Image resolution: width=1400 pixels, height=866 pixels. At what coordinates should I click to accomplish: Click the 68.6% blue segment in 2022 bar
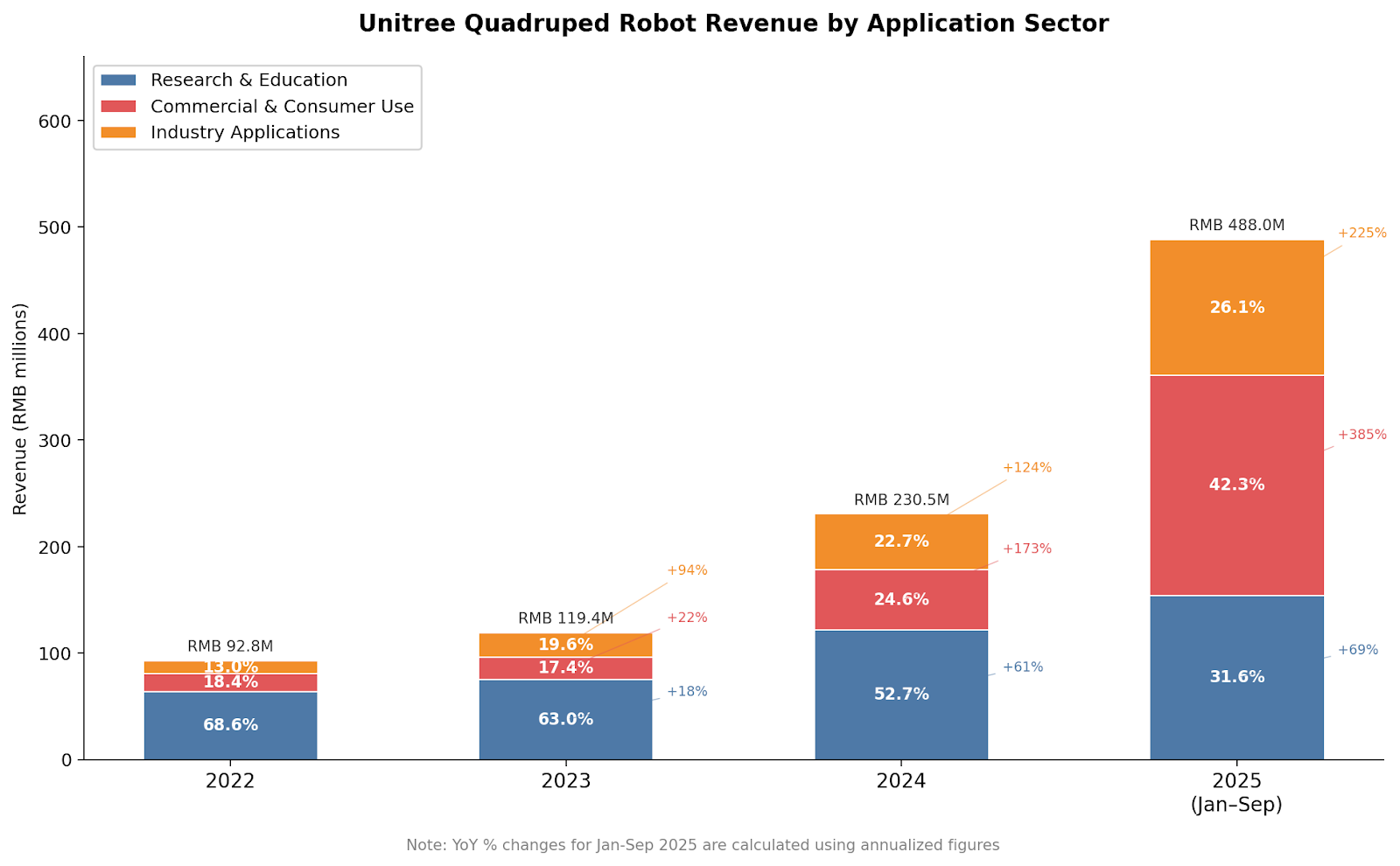(230, 725)
